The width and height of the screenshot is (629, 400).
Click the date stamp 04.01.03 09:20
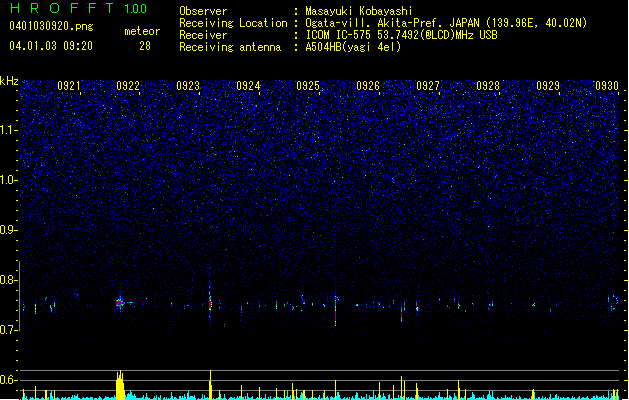coord(51,46)
